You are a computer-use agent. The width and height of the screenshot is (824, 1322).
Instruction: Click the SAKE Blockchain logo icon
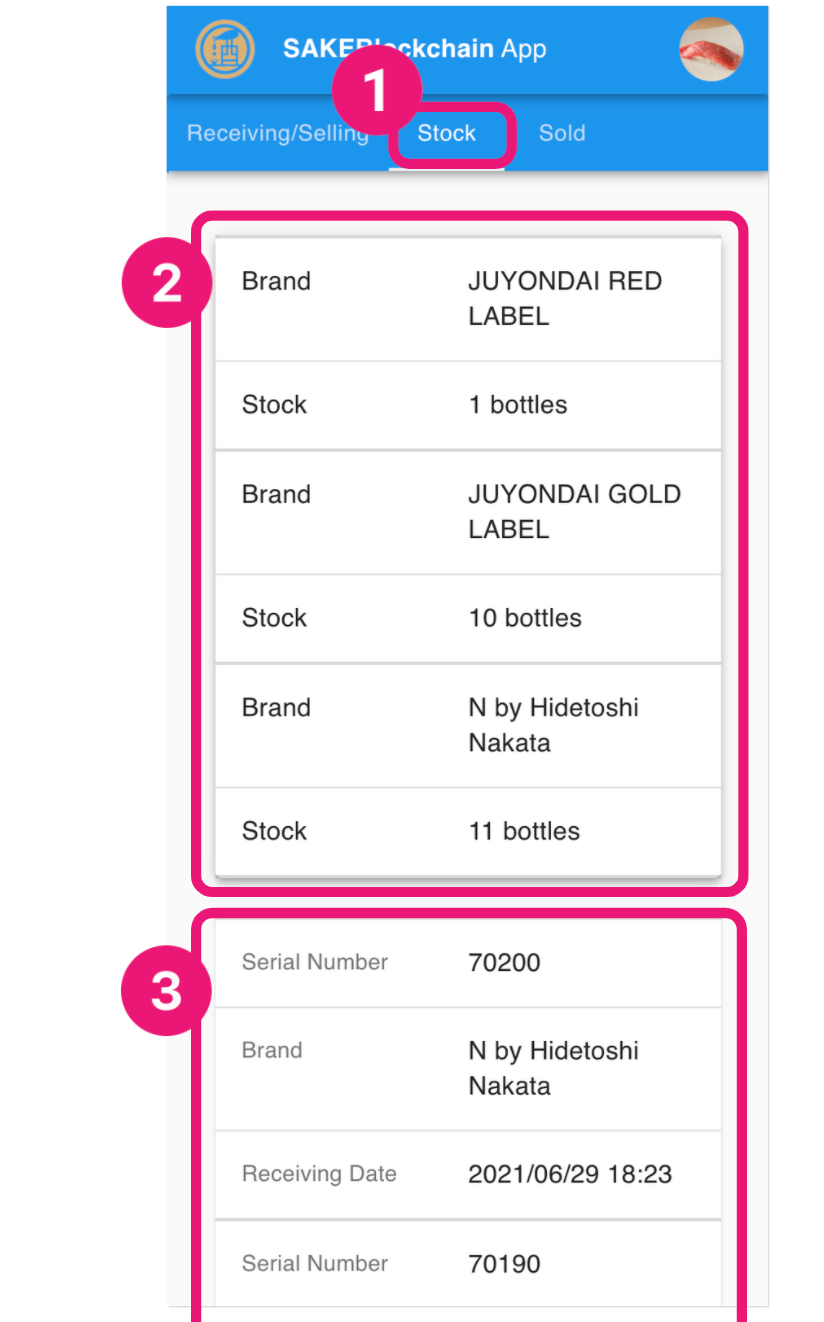225,49
